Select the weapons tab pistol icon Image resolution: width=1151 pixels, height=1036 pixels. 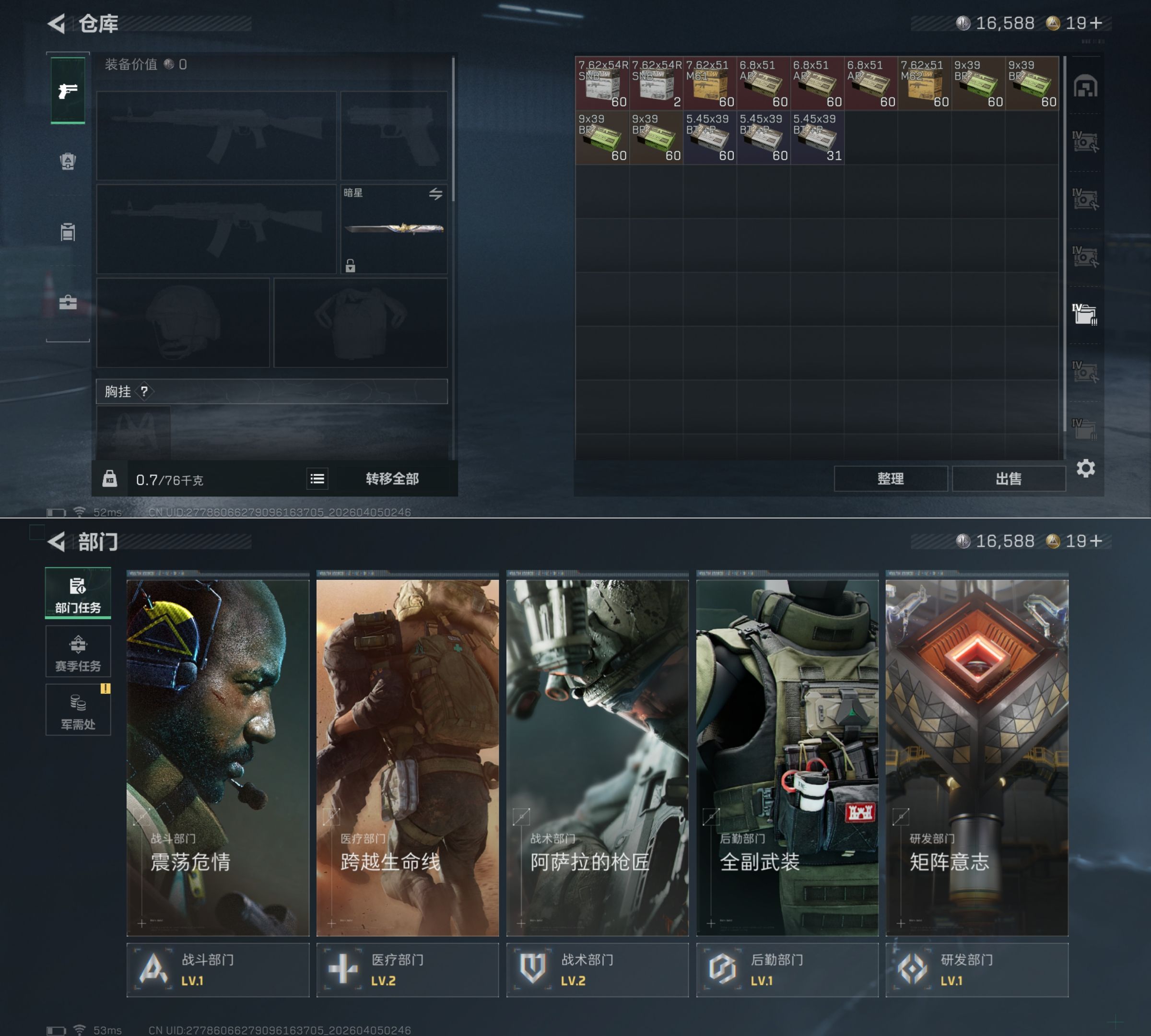(68, 90)
